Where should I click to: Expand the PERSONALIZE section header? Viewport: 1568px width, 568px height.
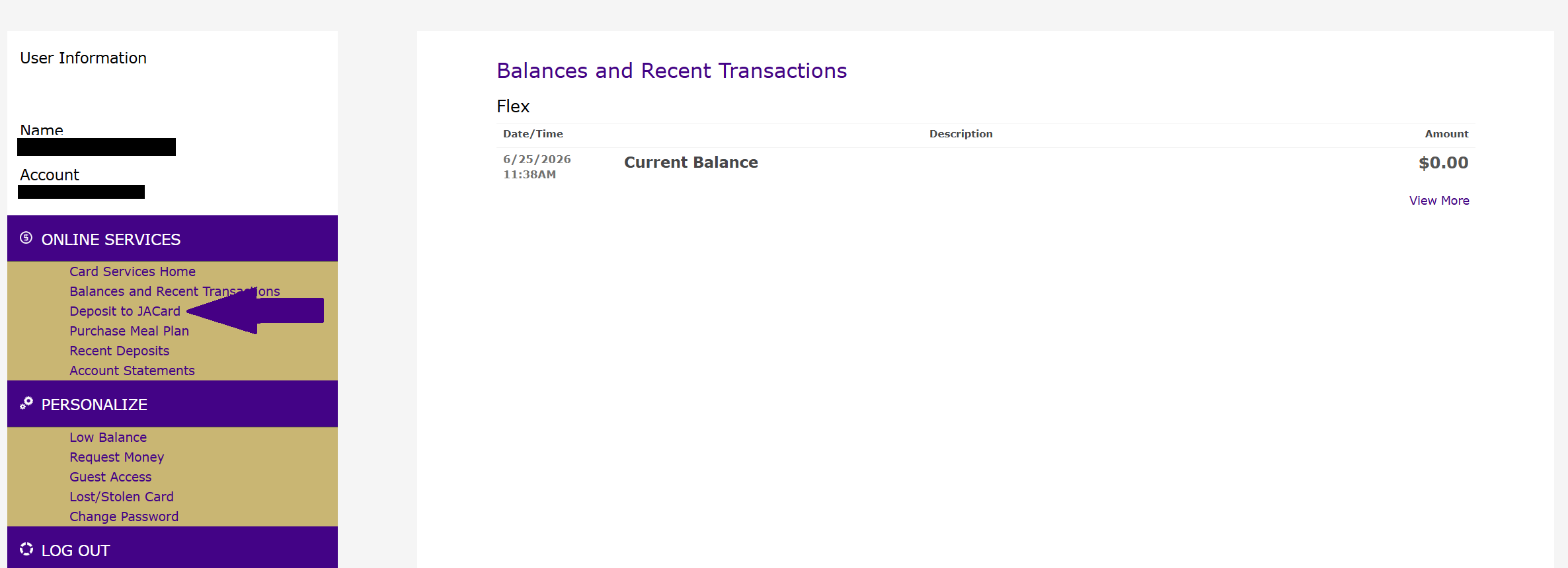click(173, 404)
